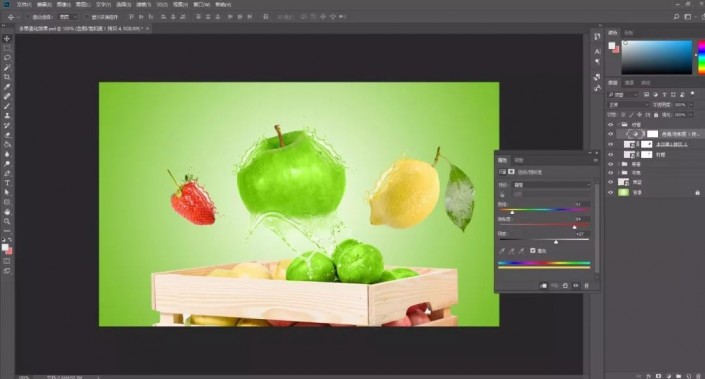Toggle the Colorize checkbox

(x=533, y=250)
